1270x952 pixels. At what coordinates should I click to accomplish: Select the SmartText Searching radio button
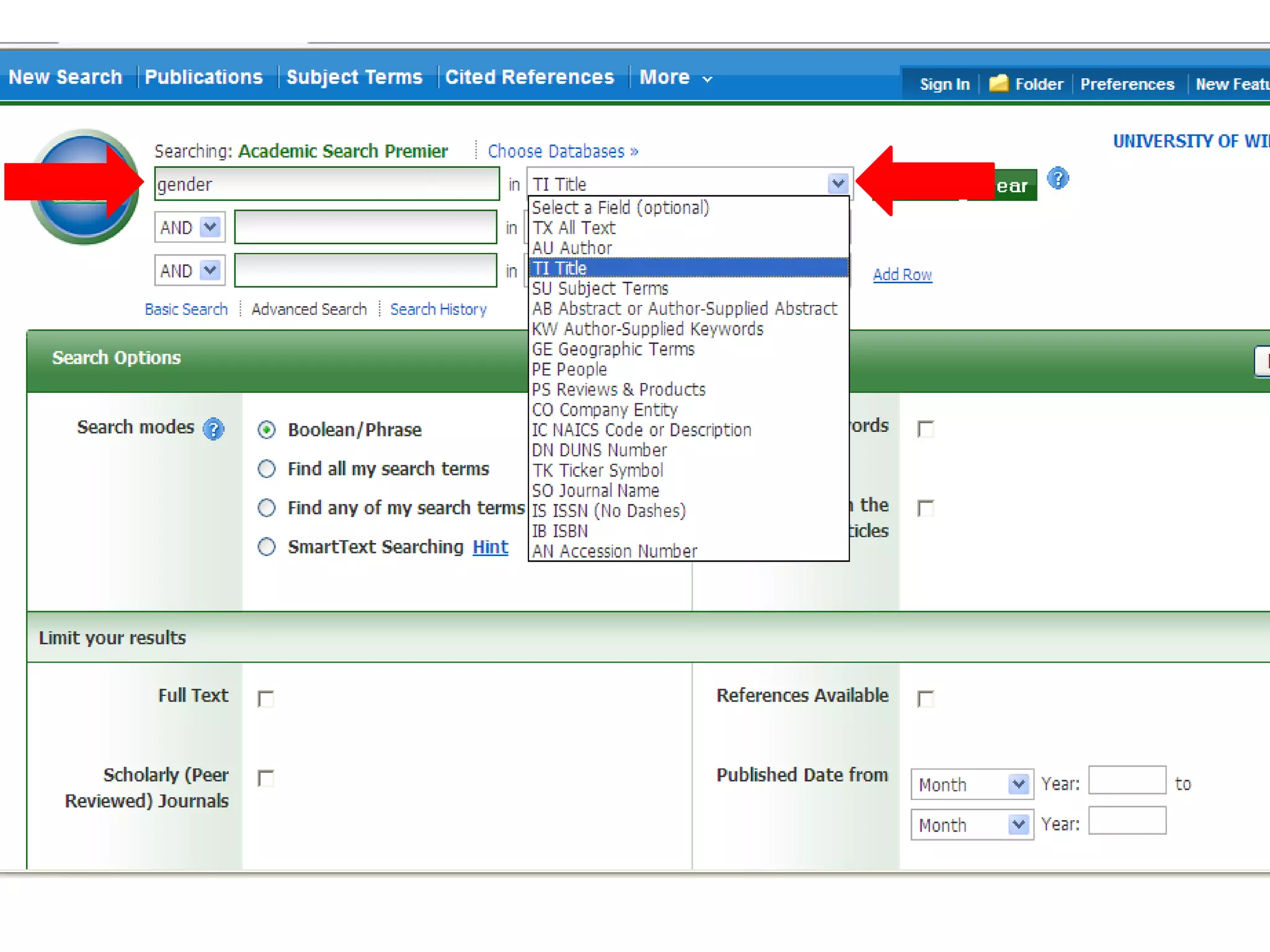click(267, 547)
